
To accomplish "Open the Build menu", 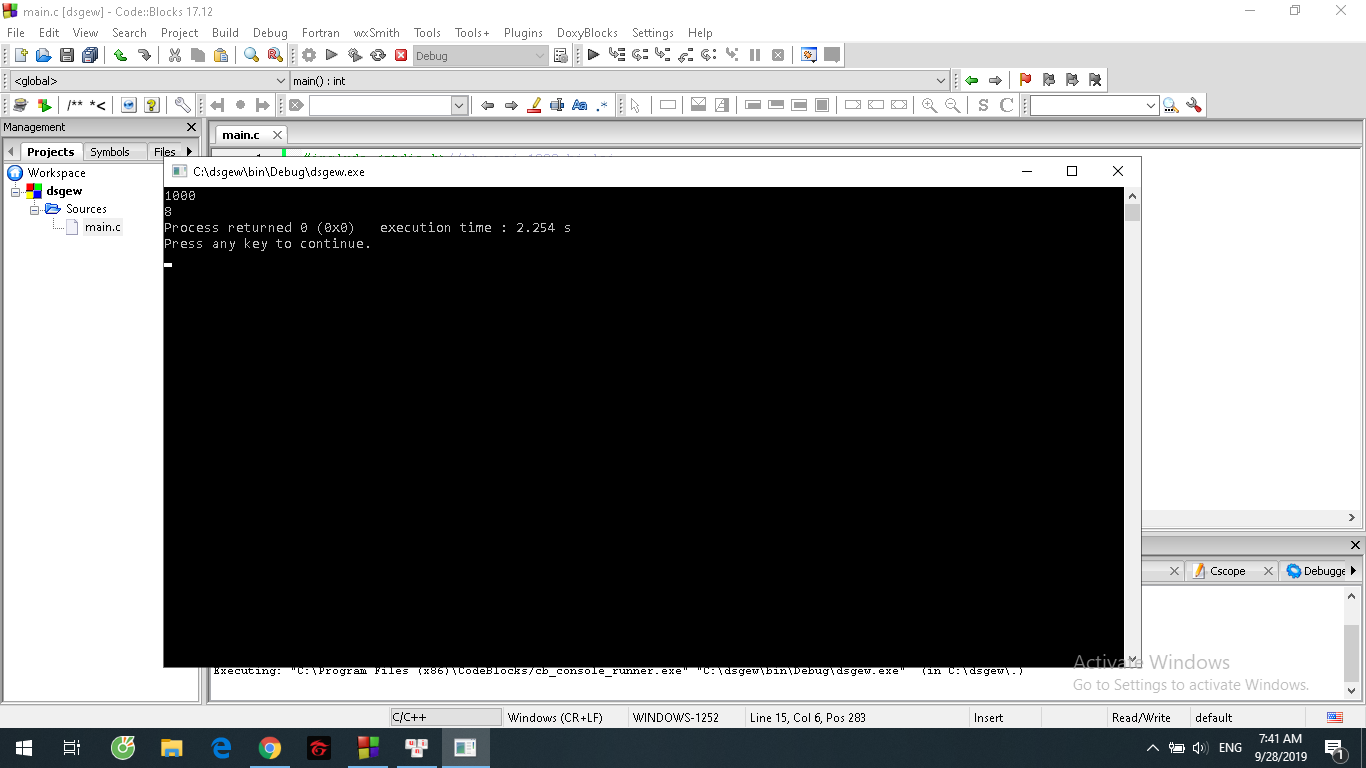I will click(225, 33).
